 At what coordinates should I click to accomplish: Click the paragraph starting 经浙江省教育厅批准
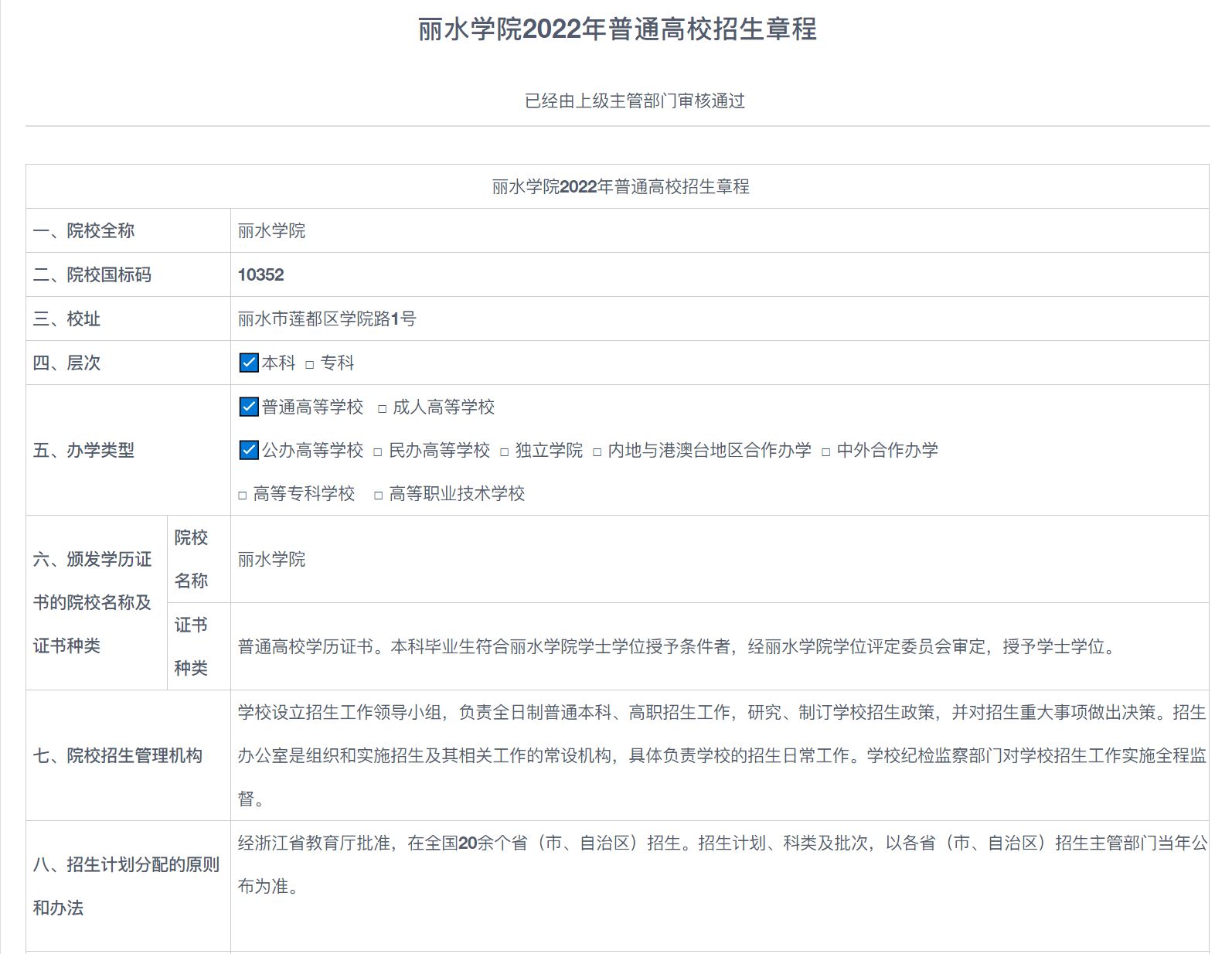pyautogui.click(x=722, y=864)
